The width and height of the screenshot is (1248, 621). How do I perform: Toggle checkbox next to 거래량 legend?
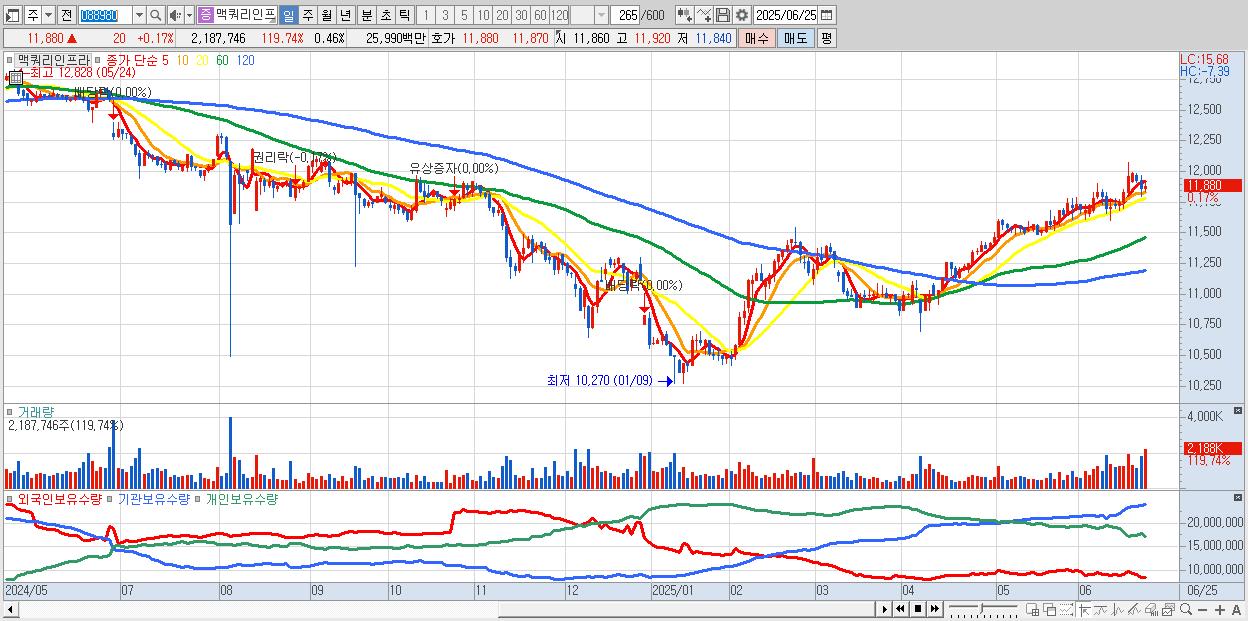pyautogui.click(x=9, y=411)
